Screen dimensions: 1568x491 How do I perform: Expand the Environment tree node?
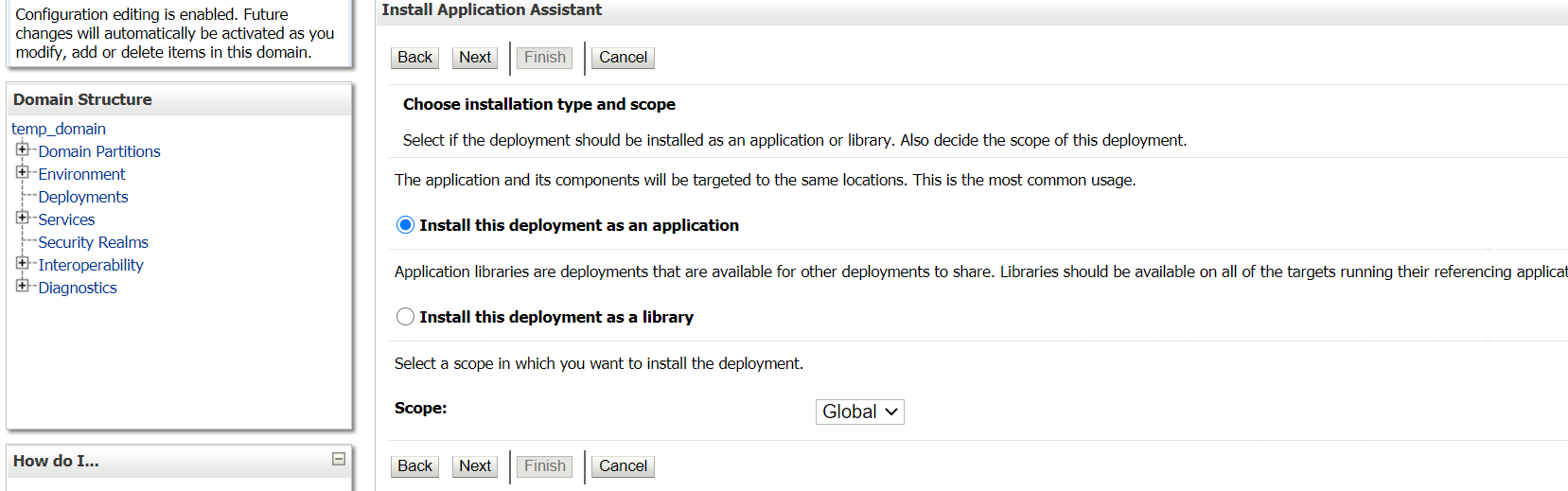tap(22, 172)
